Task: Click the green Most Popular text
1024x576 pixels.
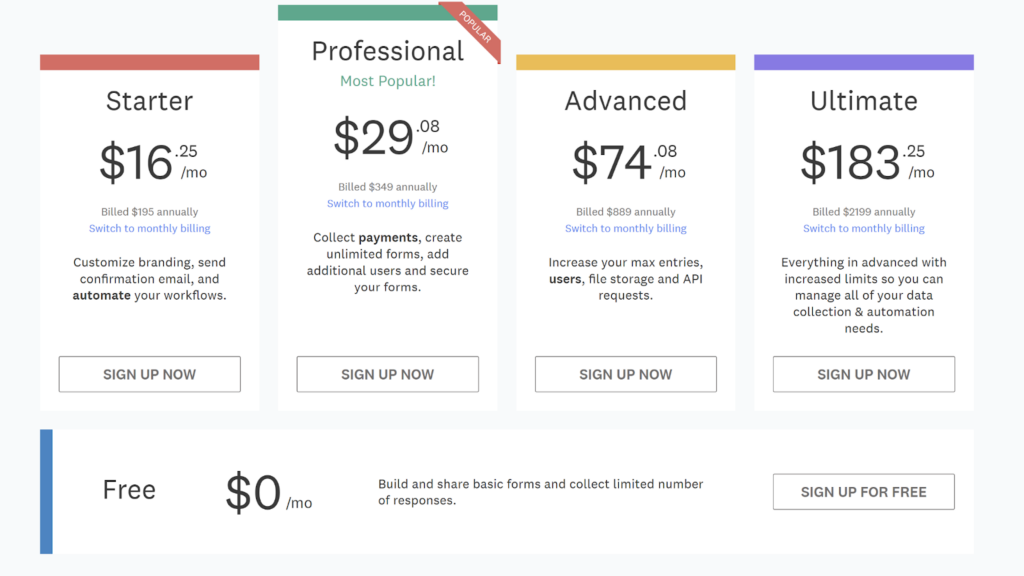Action: tap(387, 81)
